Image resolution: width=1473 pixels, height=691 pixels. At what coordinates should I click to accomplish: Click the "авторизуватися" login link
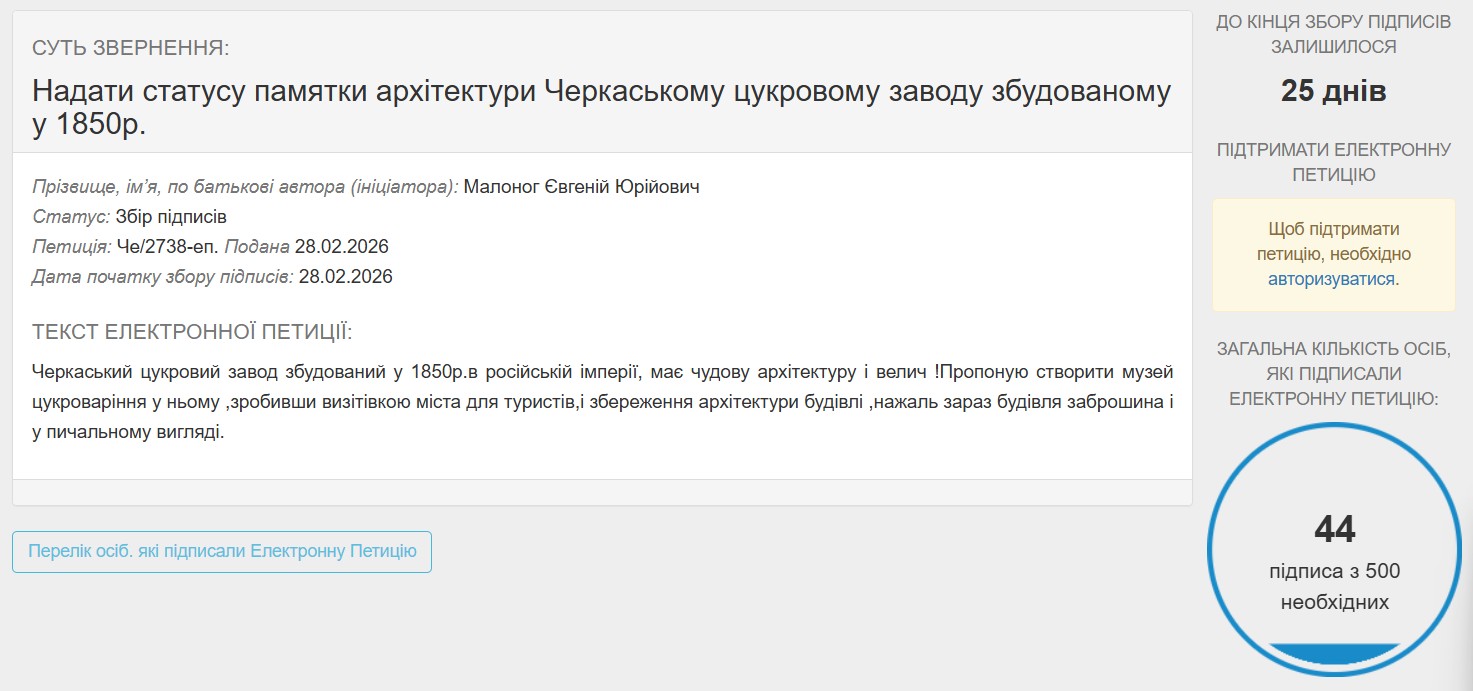click(x=1331, y=279)
